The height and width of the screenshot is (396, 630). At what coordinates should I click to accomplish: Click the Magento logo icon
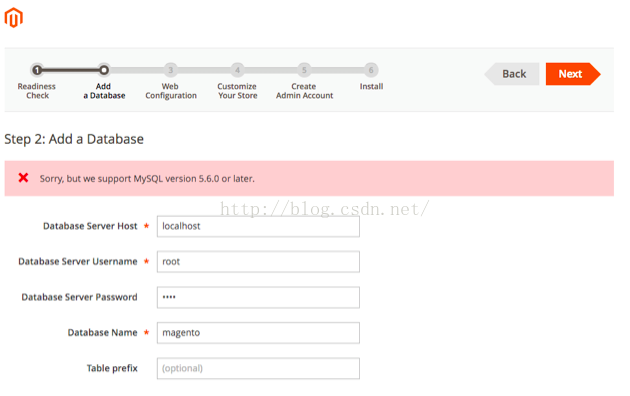(x=14, y=18)
